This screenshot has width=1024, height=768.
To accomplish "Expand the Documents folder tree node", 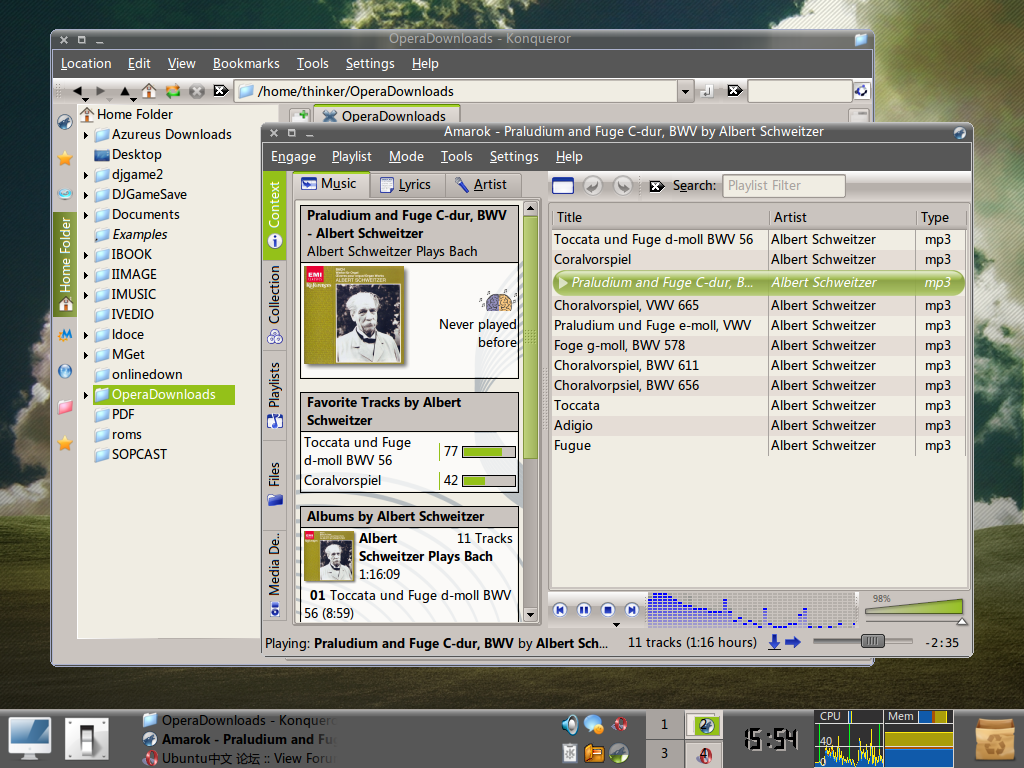I will (86, 215).
